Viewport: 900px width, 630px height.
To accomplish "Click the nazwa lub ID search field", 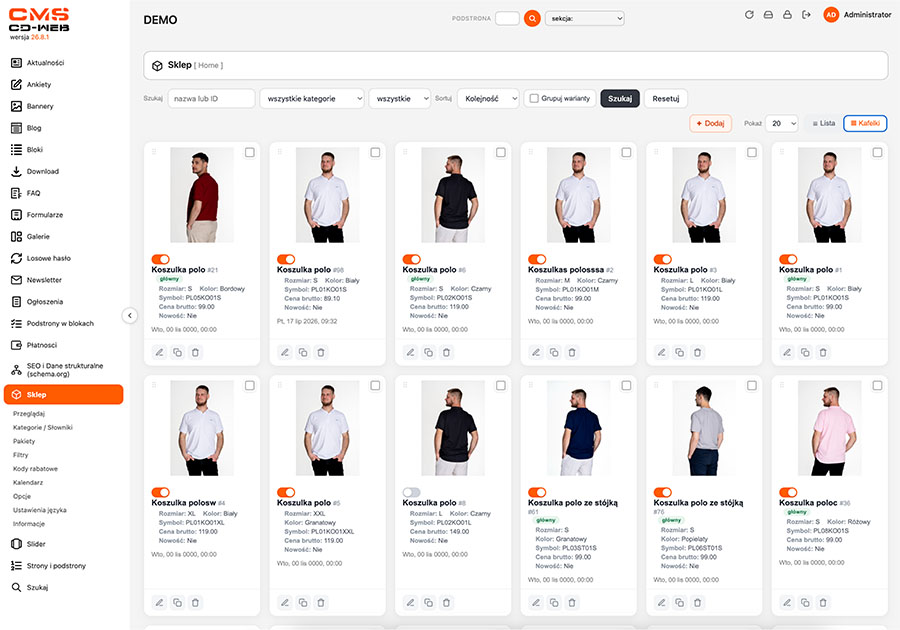I will (211, 99).
